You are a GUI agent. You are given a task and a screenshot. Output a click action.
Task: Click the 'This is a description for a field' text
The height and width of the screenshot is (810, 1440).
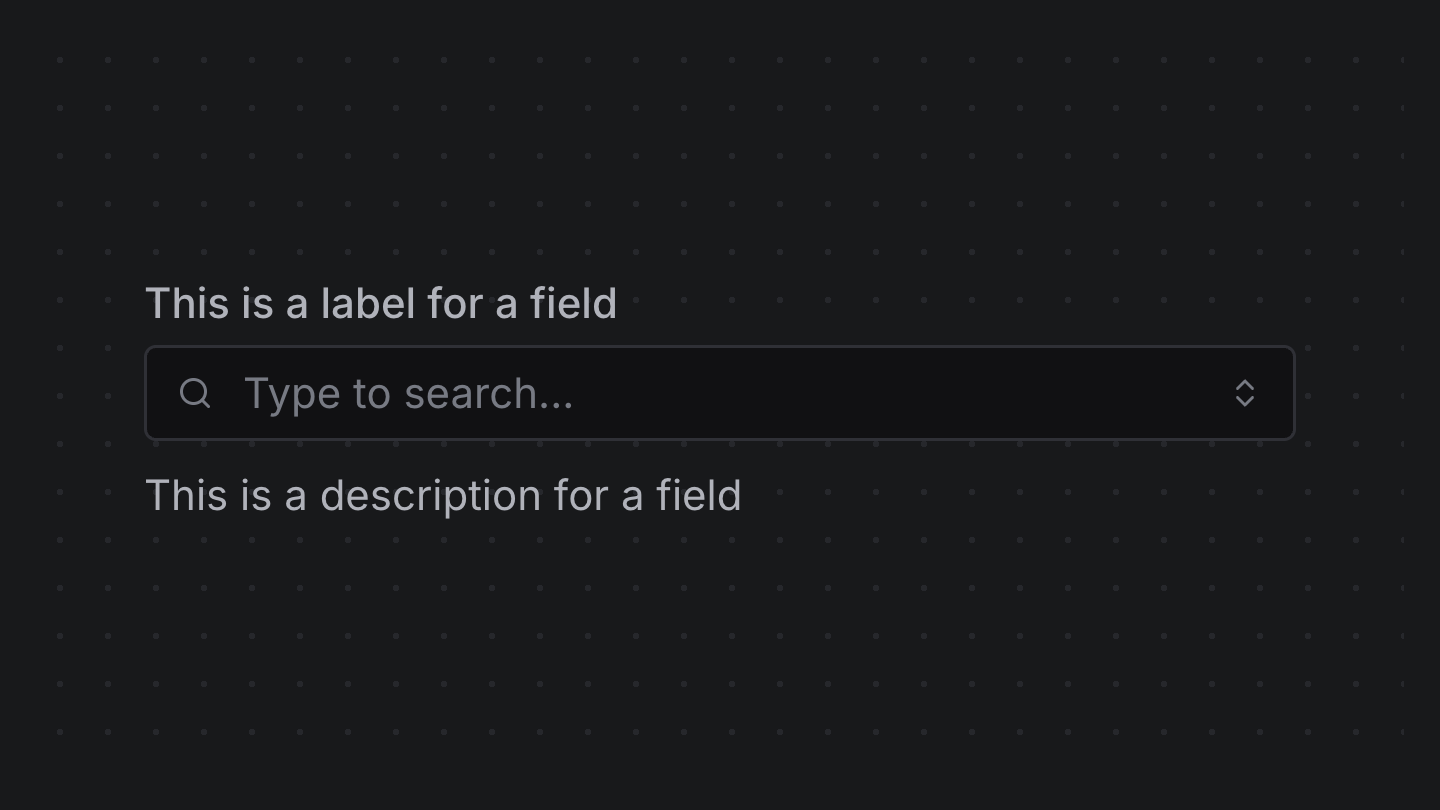(443, 495)
